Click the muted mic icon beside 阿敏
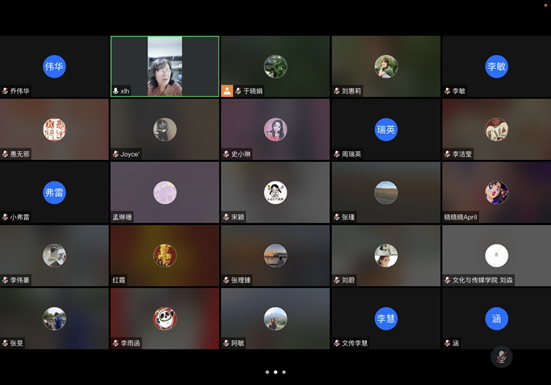 click(226, 343)
